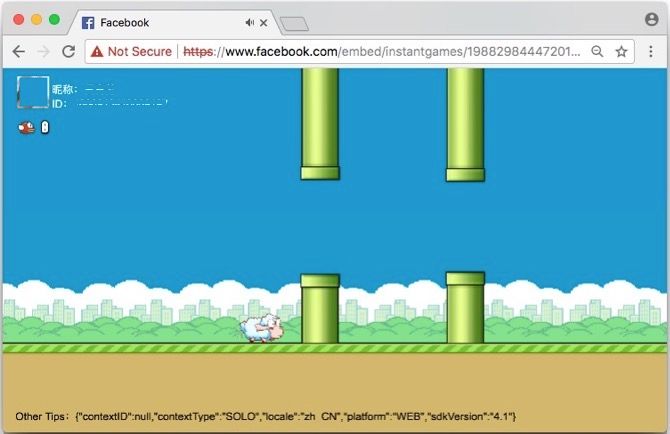
Task: Mute the Facebook tab audio icon
Action: click(x=250, y=22)
